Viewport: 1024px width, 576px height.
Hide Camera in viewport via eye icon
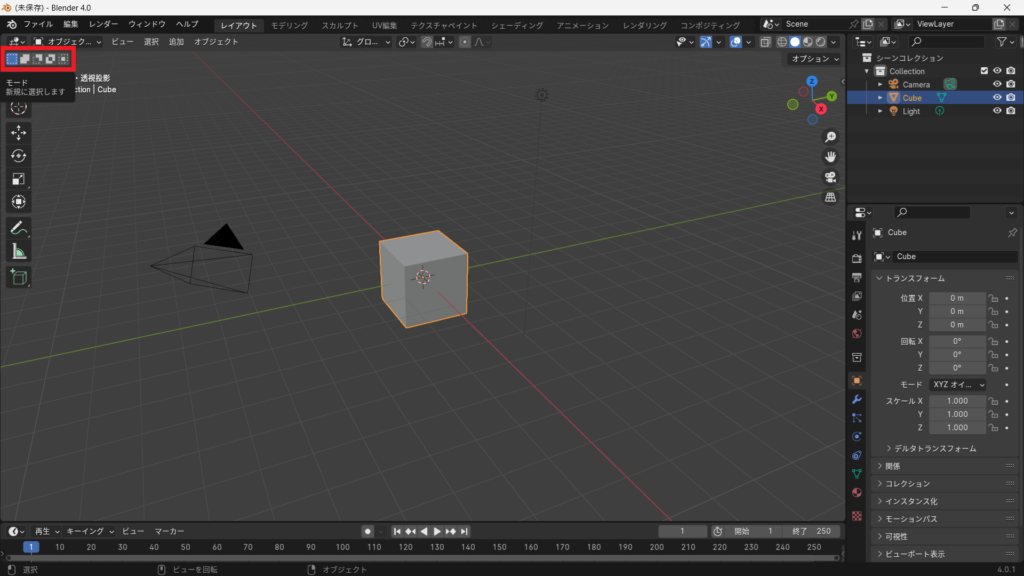click(997, 84)
